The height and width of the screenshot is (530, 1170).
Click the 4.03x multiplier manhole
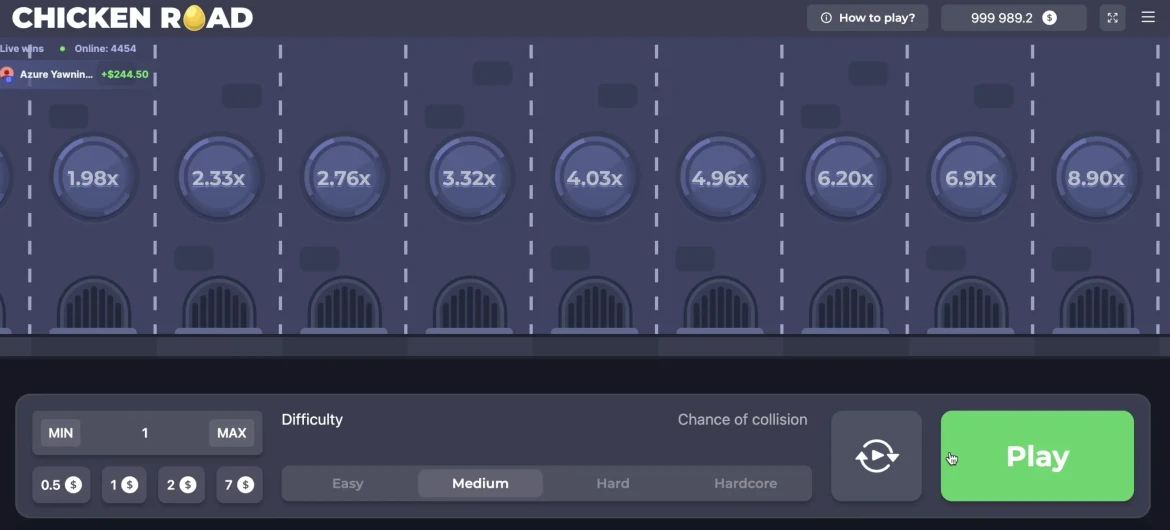tap(594, 178)
